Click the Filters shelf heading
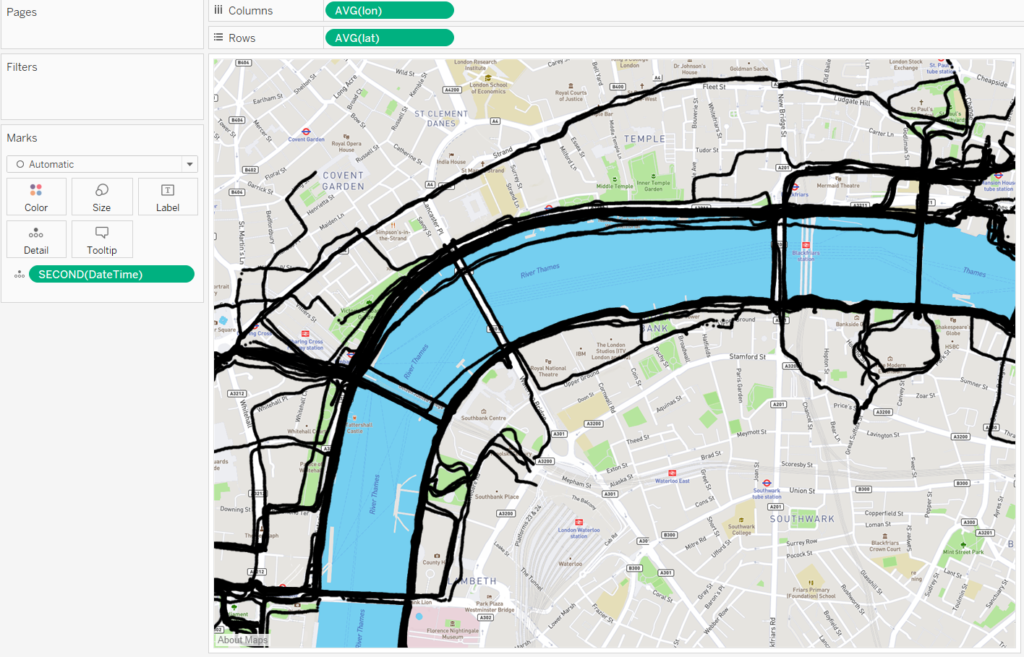Screen dimensions: 1024x657 (x=22, y=67)
